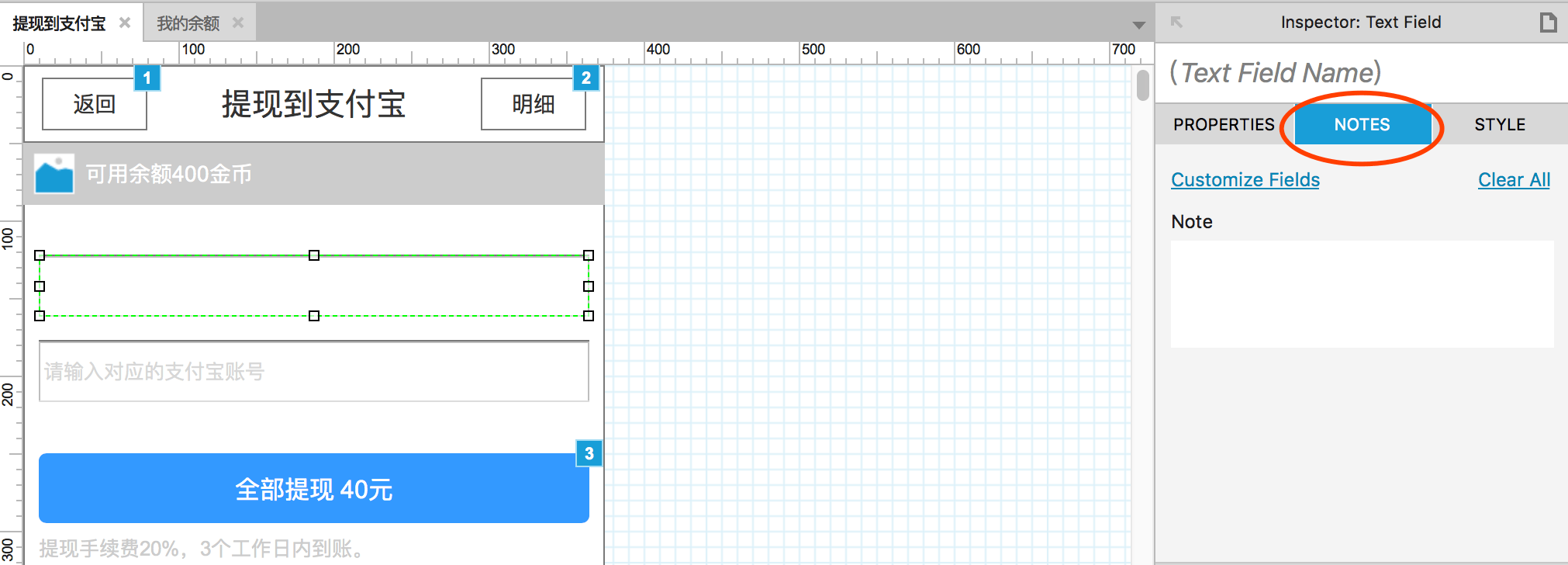Click the Customize Fields link
This screenshot has height=565, width=1568.
pyautogui.click(x=1245, y=179)
